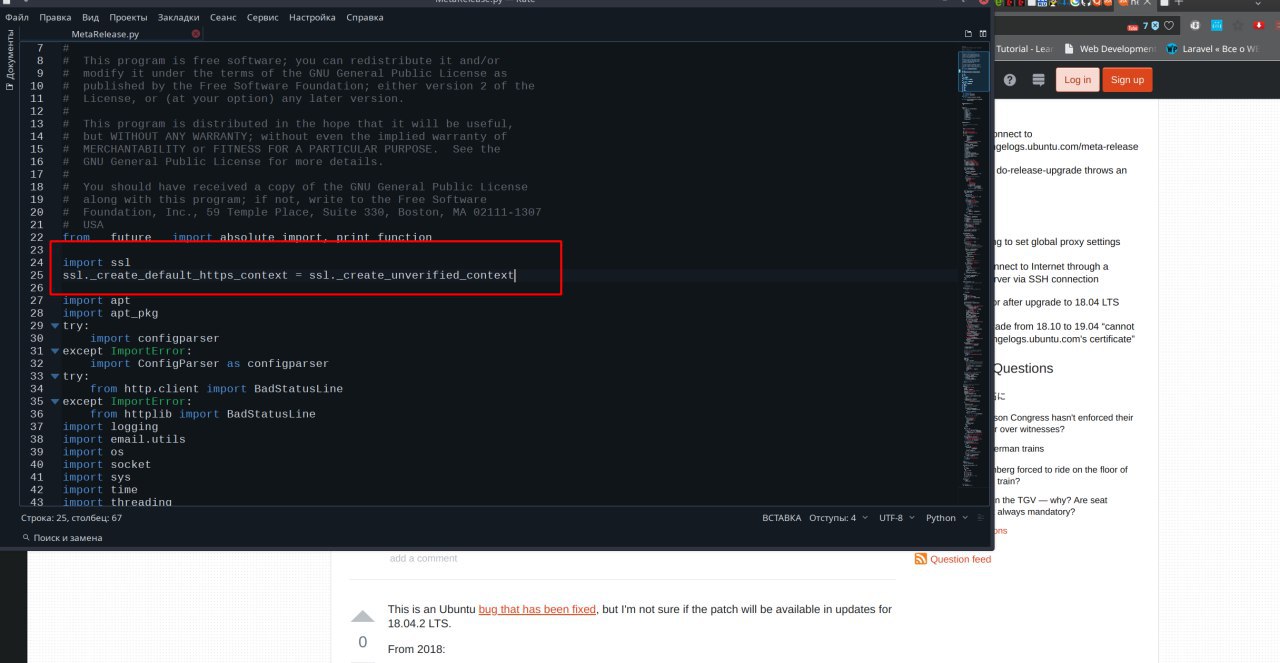The width and height of the screenshot is (1280, 663).
Task: Open a new browser tab with plus icon
Action: click(1179, 4)
